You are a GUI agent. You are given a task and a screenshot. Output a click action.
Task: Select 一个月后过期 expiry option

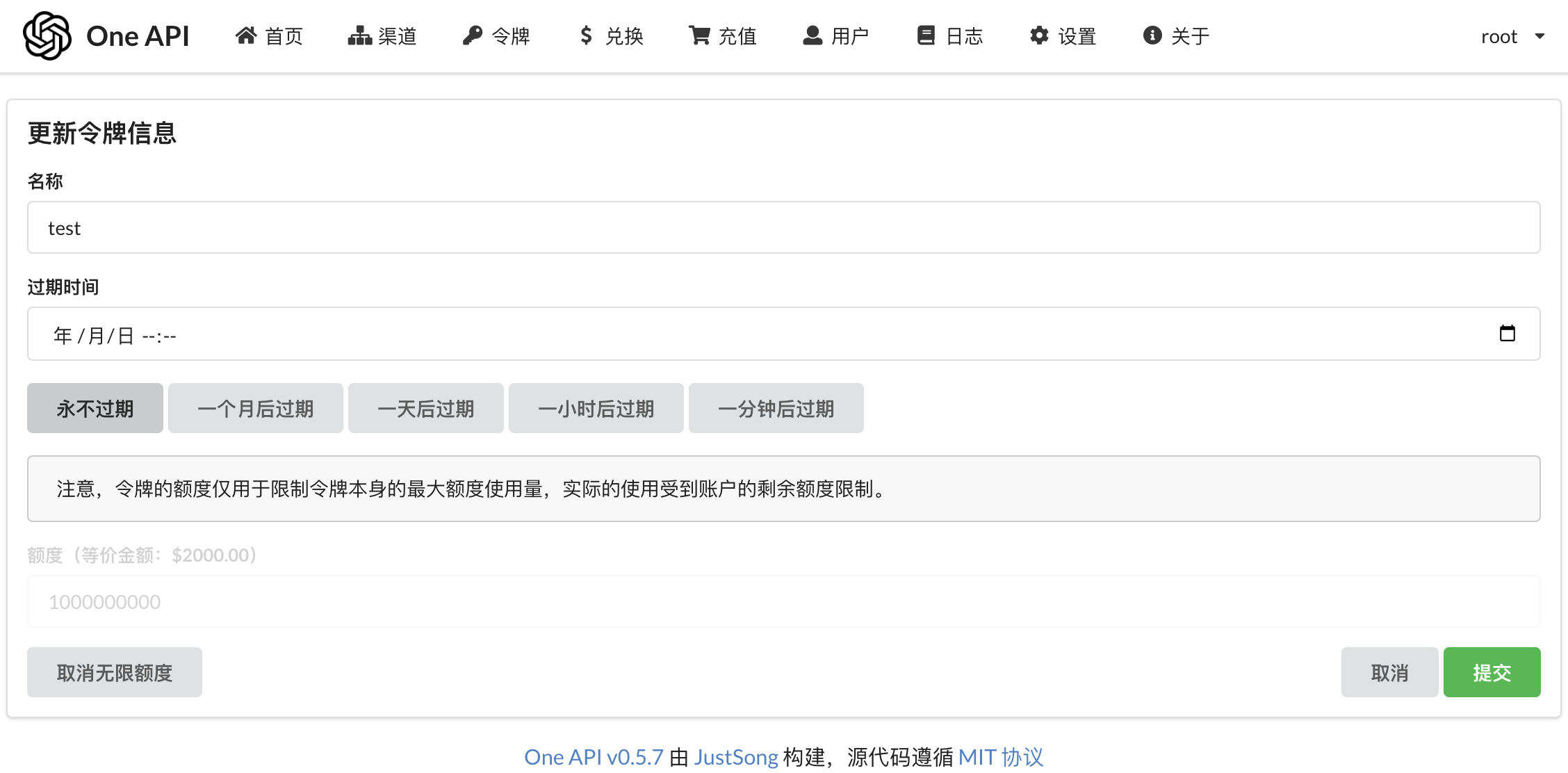tap(255, 408)
